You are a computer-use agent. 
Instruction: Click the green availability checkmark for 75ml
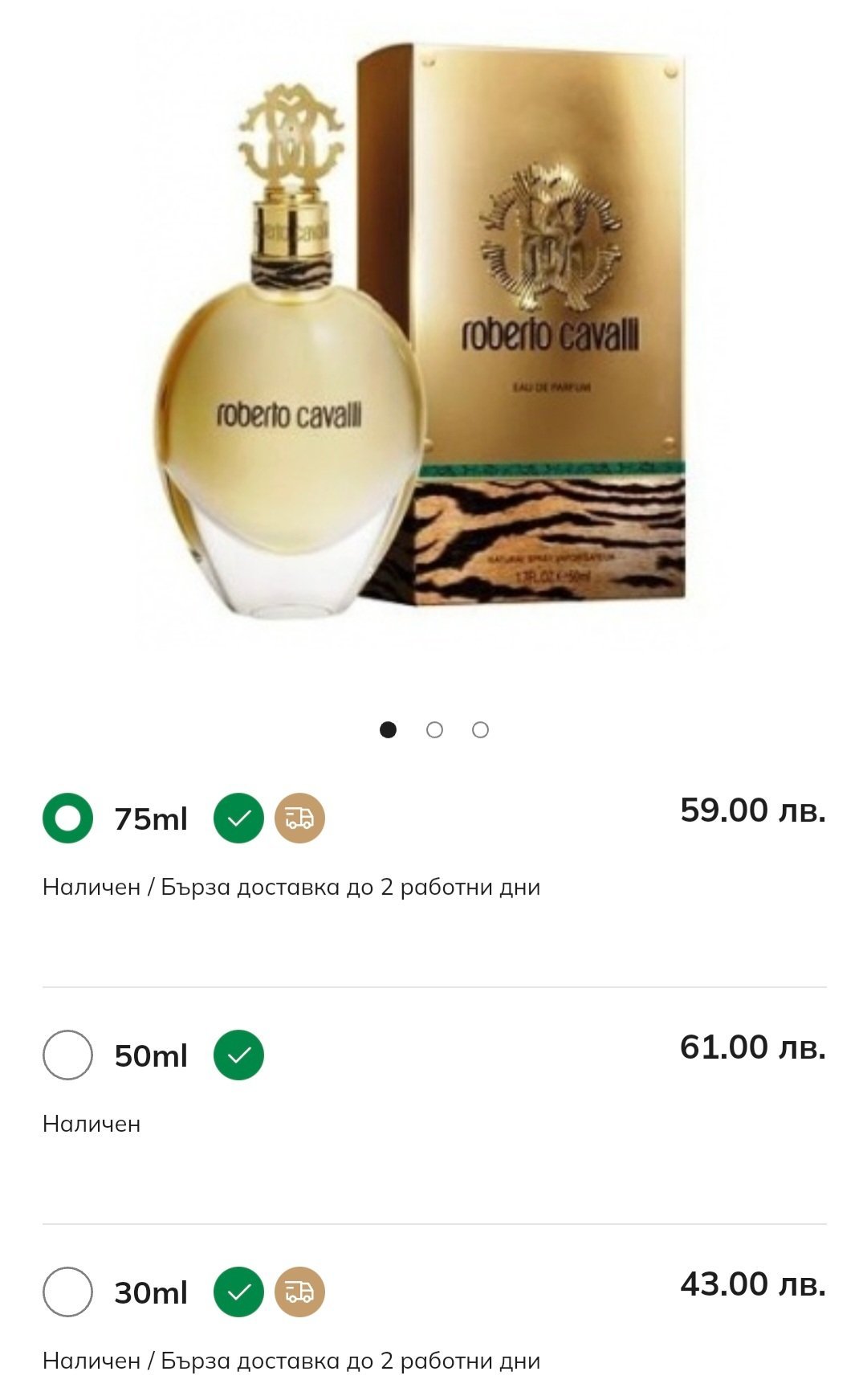pyautogui.click(x=238, y=818)
